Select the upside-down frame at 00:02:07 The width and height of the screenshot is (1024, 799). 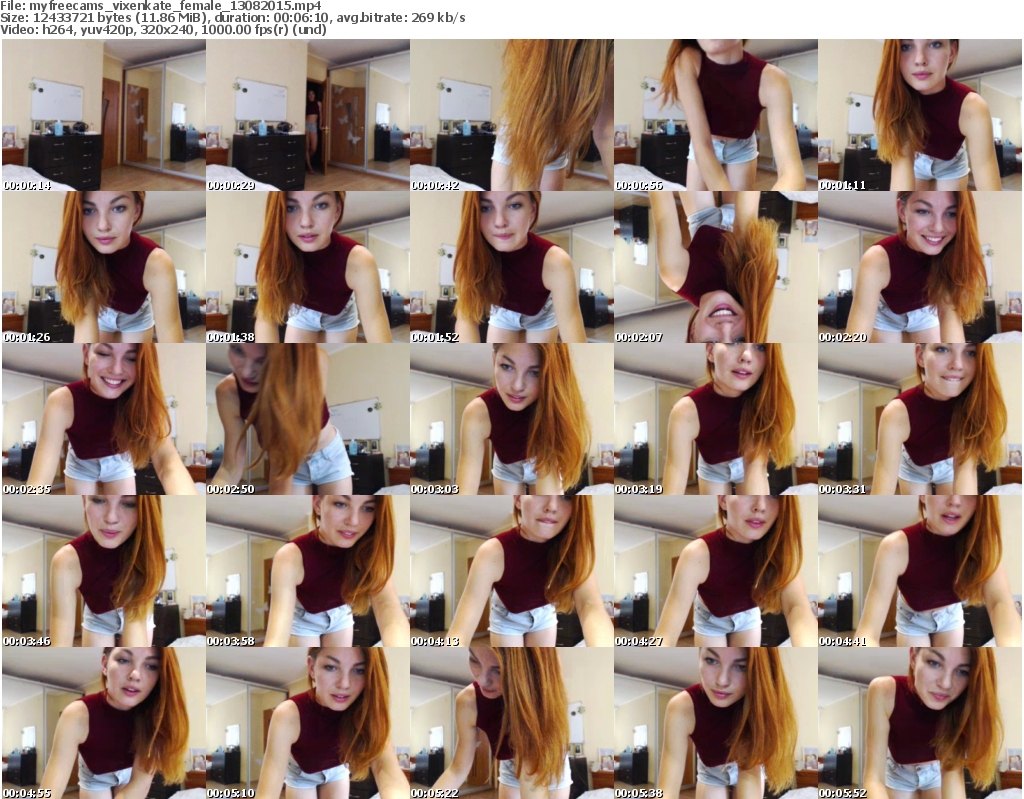click(x=716, y=267)
